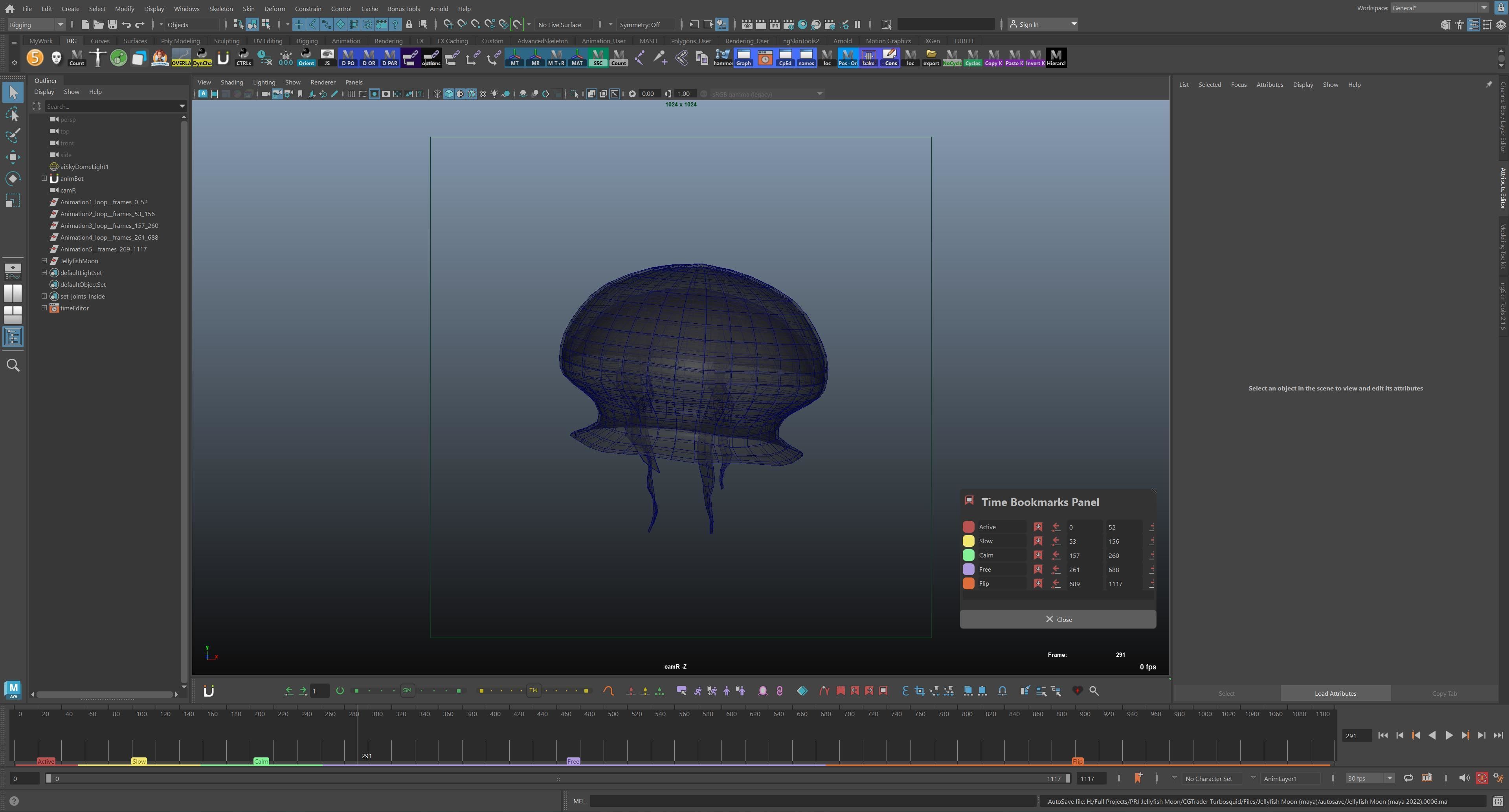Switch to the ngSkinTools2 shelf tab
The image size is (1509, 812).
pos(801,41)
